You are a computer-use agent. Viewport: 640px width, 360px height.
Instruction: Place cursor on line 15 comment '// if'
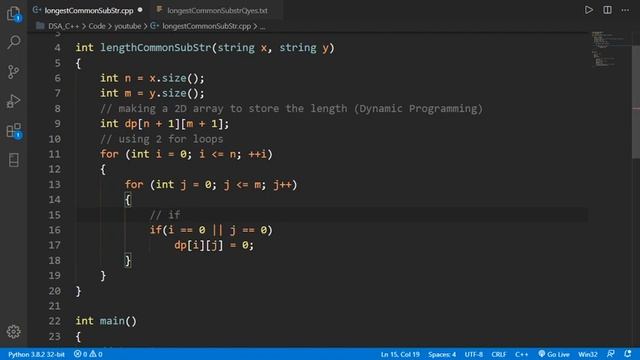click(165, 215)
